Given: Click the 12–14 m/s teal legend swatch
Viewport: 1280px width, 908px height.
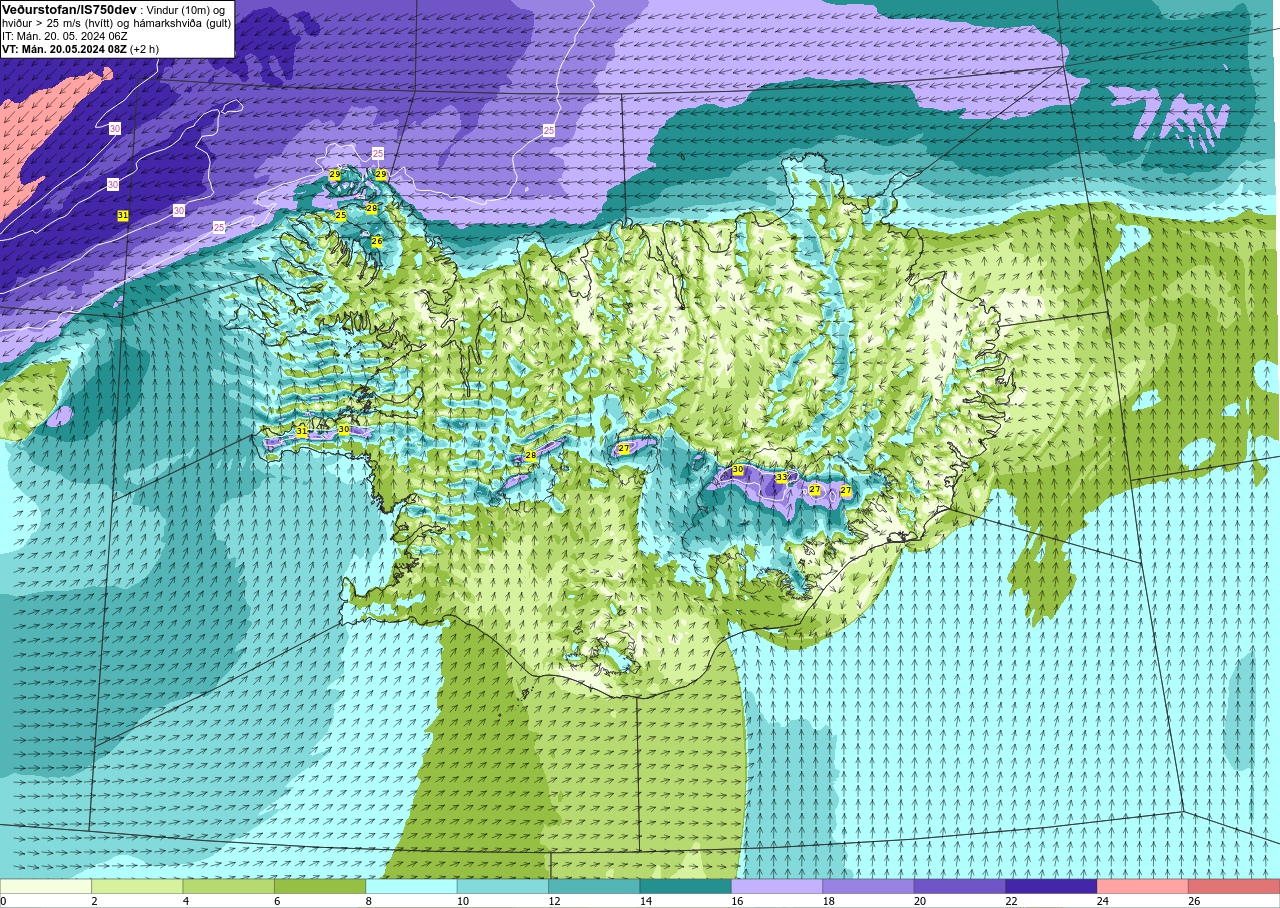Looking at the screenshot, I should (594, 886).
